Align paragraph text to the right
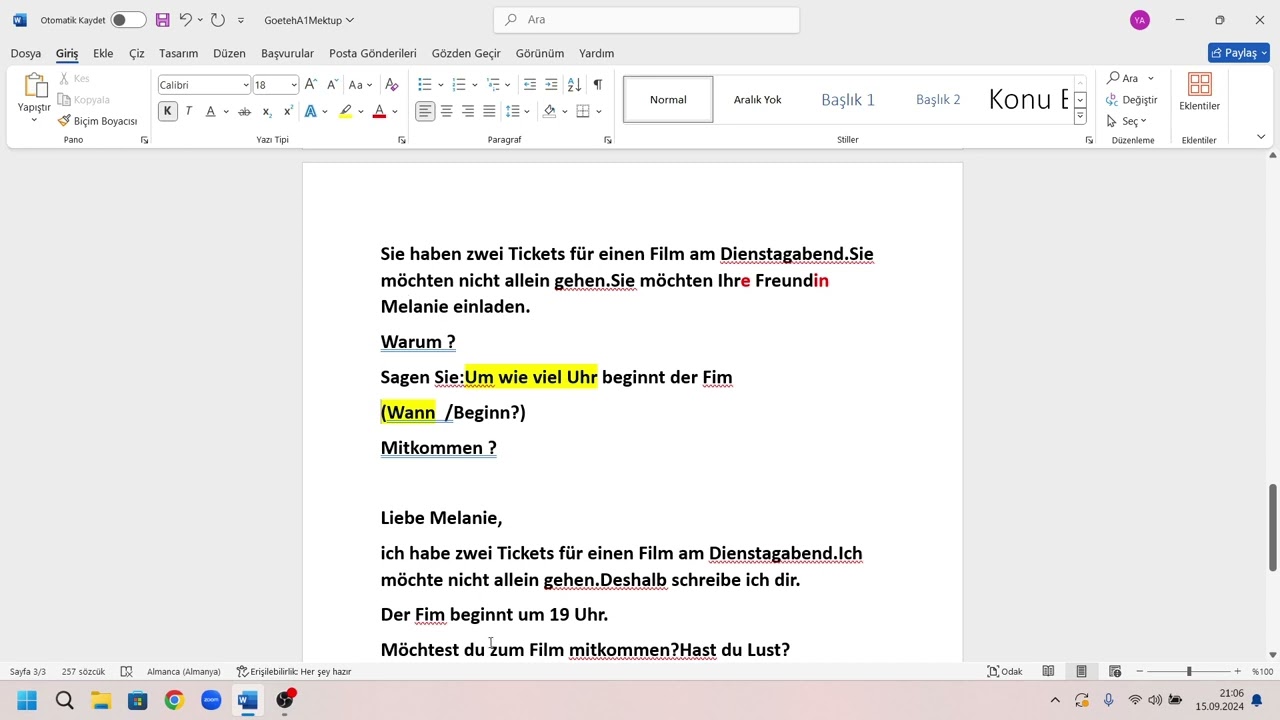The height and width of the screenshot is (720, 1280). point(468,112)
